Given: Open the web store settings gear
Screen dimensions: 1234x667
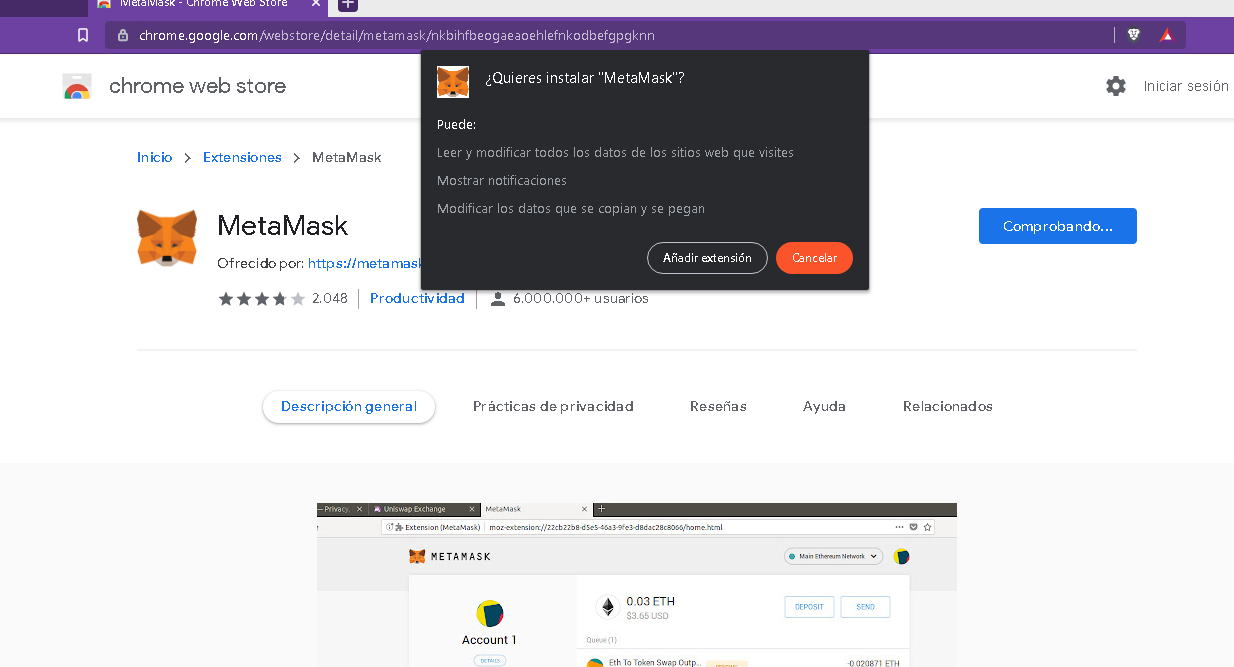Looking at the screenshot, I should (1116, 86).
